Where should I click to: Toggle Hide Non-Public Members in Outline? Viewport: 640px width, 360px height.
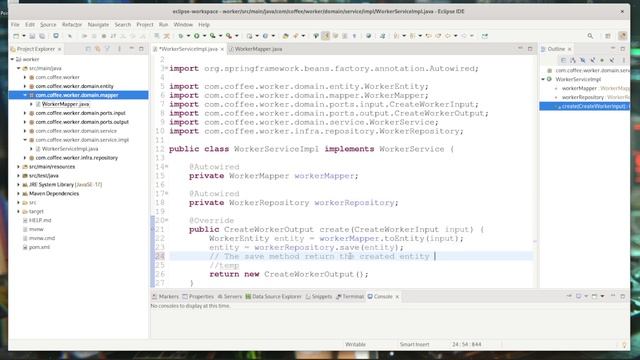(x=602, y=60)
